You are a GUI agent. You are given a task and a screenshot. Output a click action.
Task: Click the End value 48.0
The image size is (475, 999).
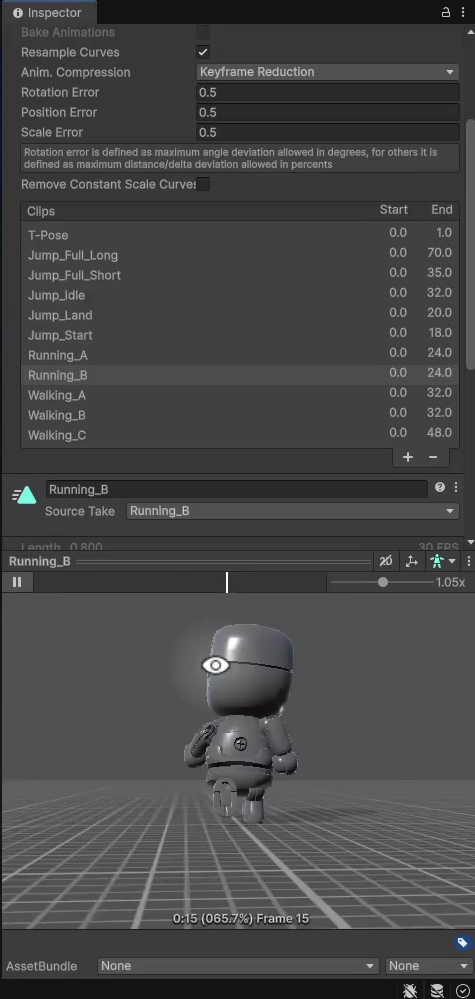click(x=439, y=433)
